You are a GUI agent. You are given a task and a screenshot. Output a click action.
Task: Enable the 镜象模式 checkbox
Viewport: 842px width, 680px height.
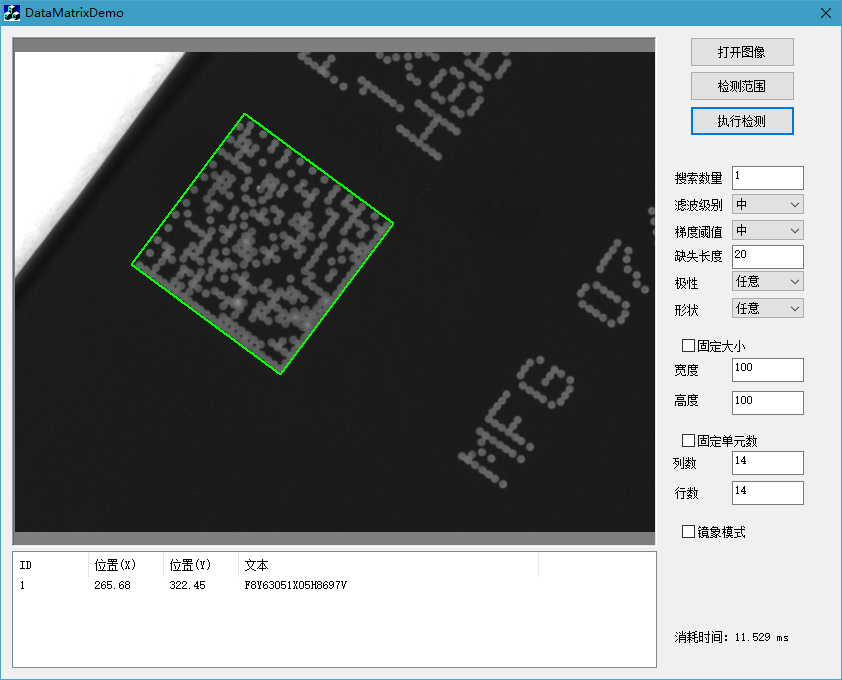688,531
